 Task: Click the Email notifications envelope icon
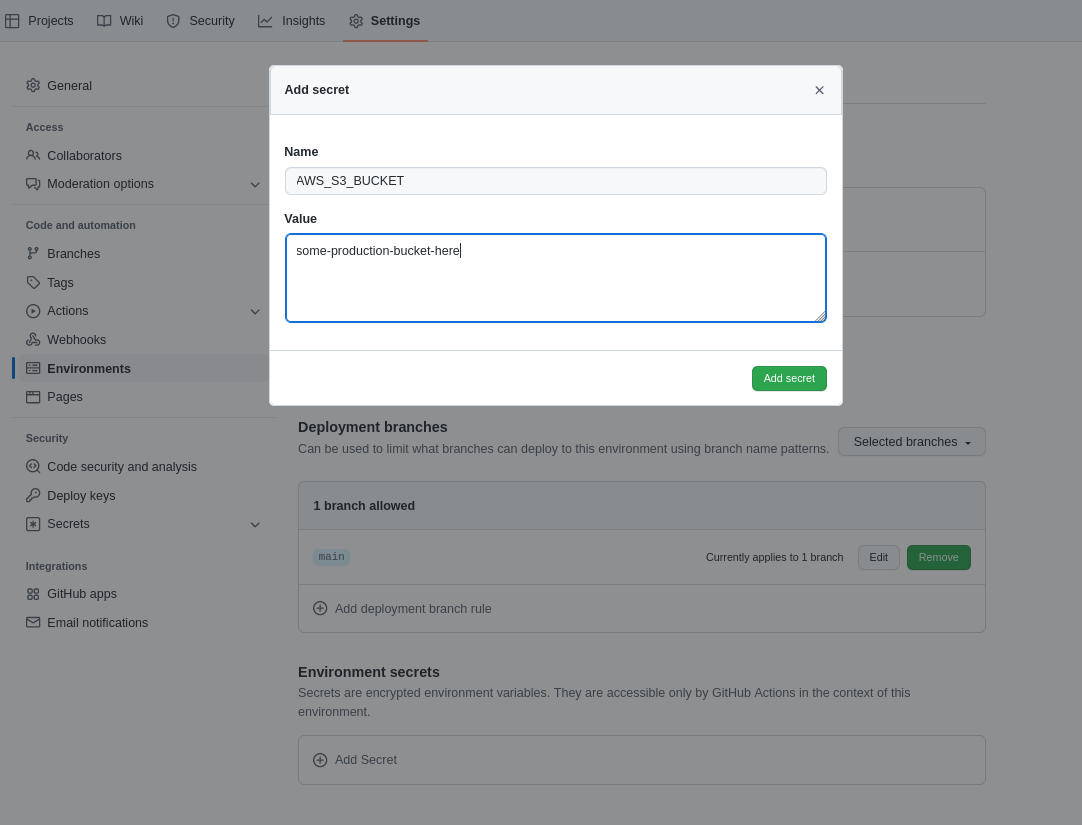[33, 622]
